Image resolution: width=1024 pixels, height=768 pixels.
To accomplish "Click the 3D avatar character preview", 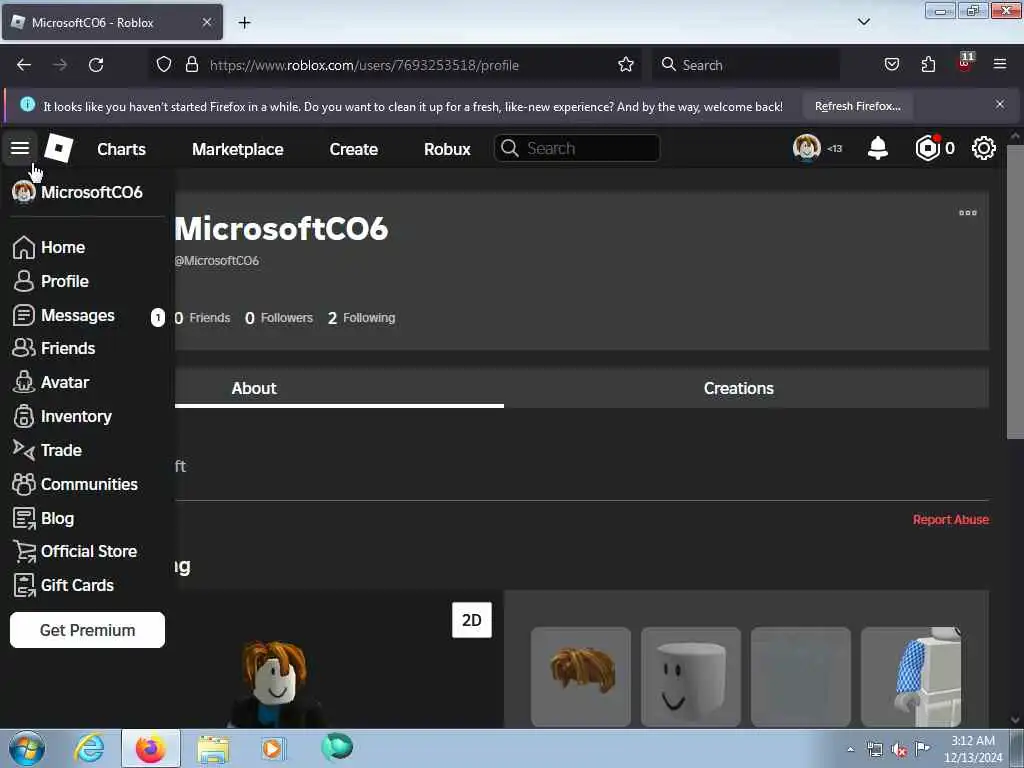I will tap(274, 684).
